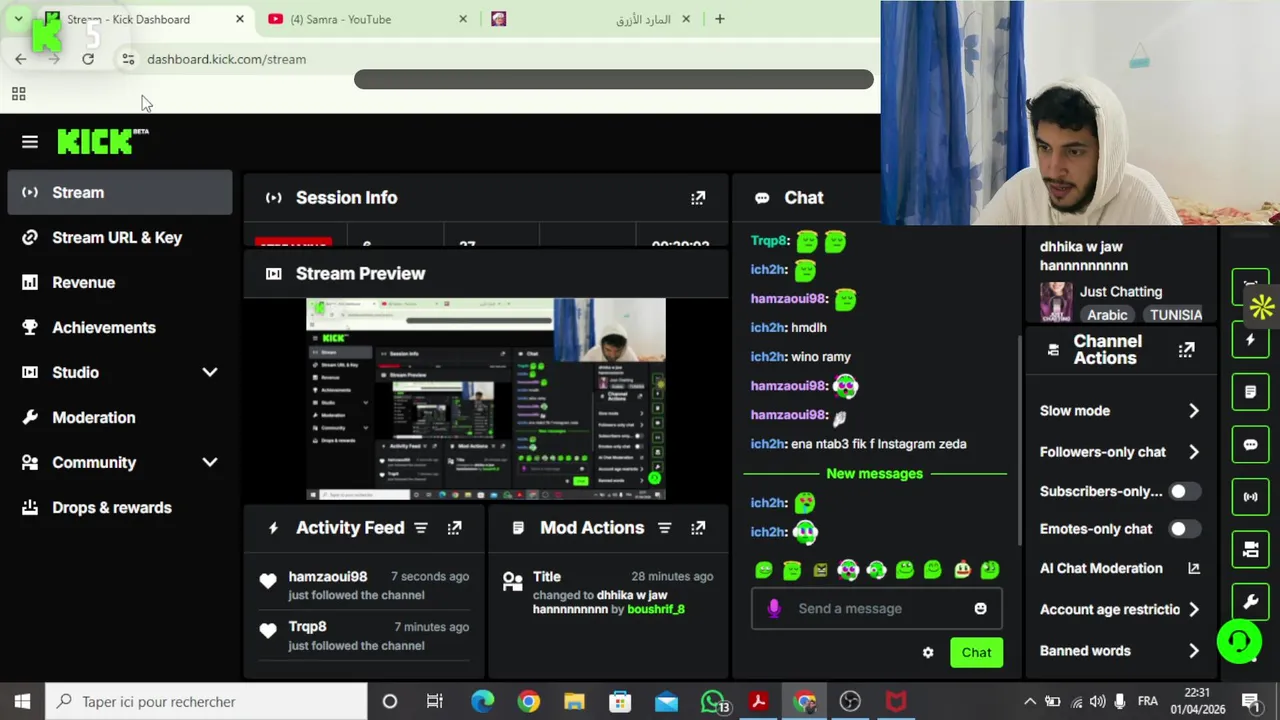Open the Slow mode settings chevron
1280x720 pixels.
pyautogui.click(x=1193, y=411)
